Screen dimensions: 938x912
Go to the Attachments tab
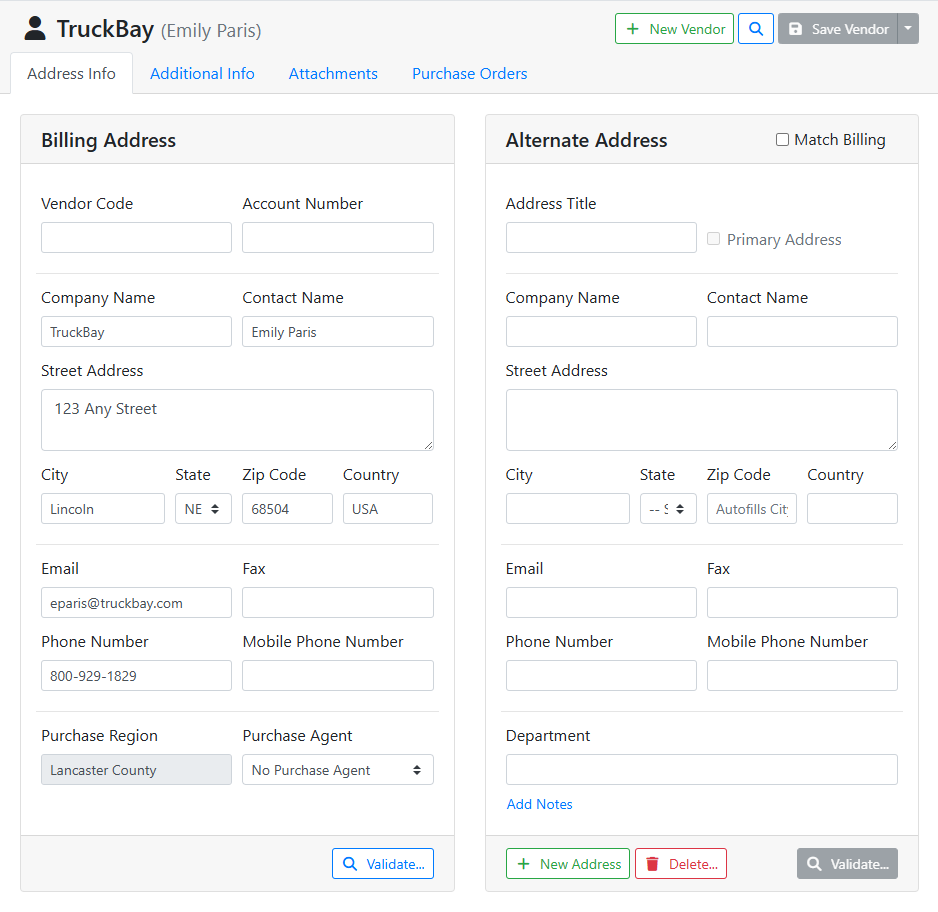[333, 74]
